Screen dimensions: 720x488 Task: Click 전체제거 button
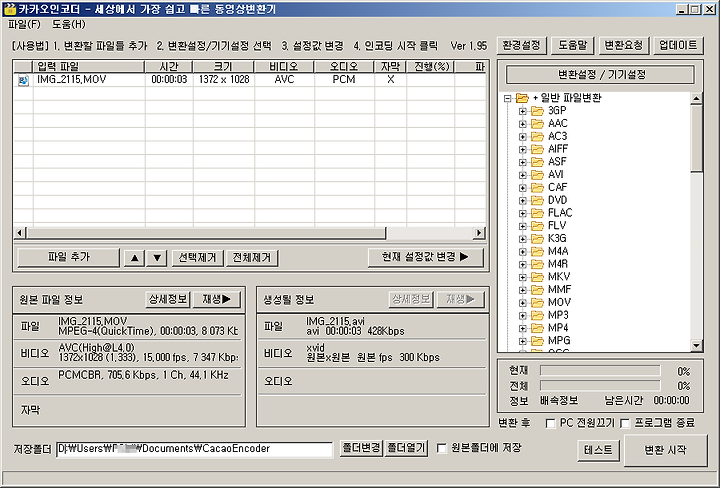pyautogui.click(x=252, y=258)
